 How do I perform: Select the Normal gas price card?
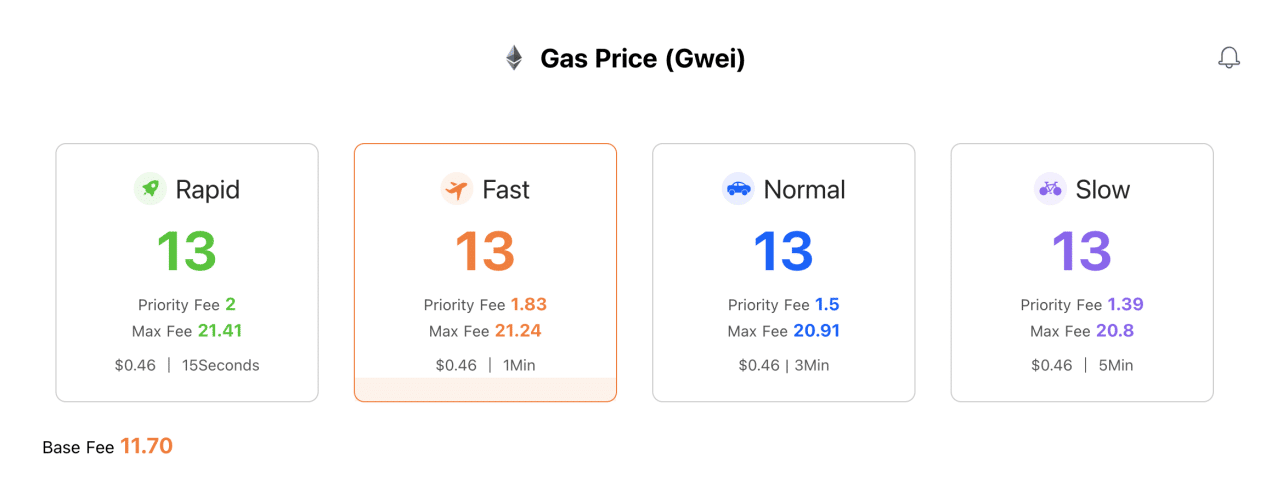click(x=784, y=273)
